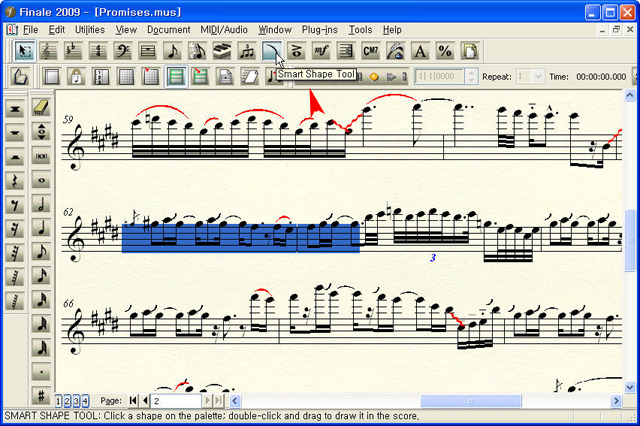Open the MIDI/Audio menu

click(224, 30)
